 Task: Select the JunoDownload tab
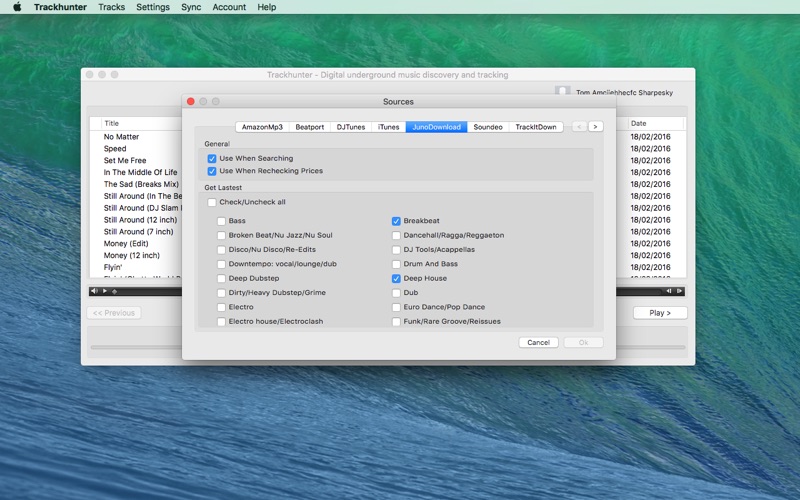pyautogui.click(x=436, y=127)
